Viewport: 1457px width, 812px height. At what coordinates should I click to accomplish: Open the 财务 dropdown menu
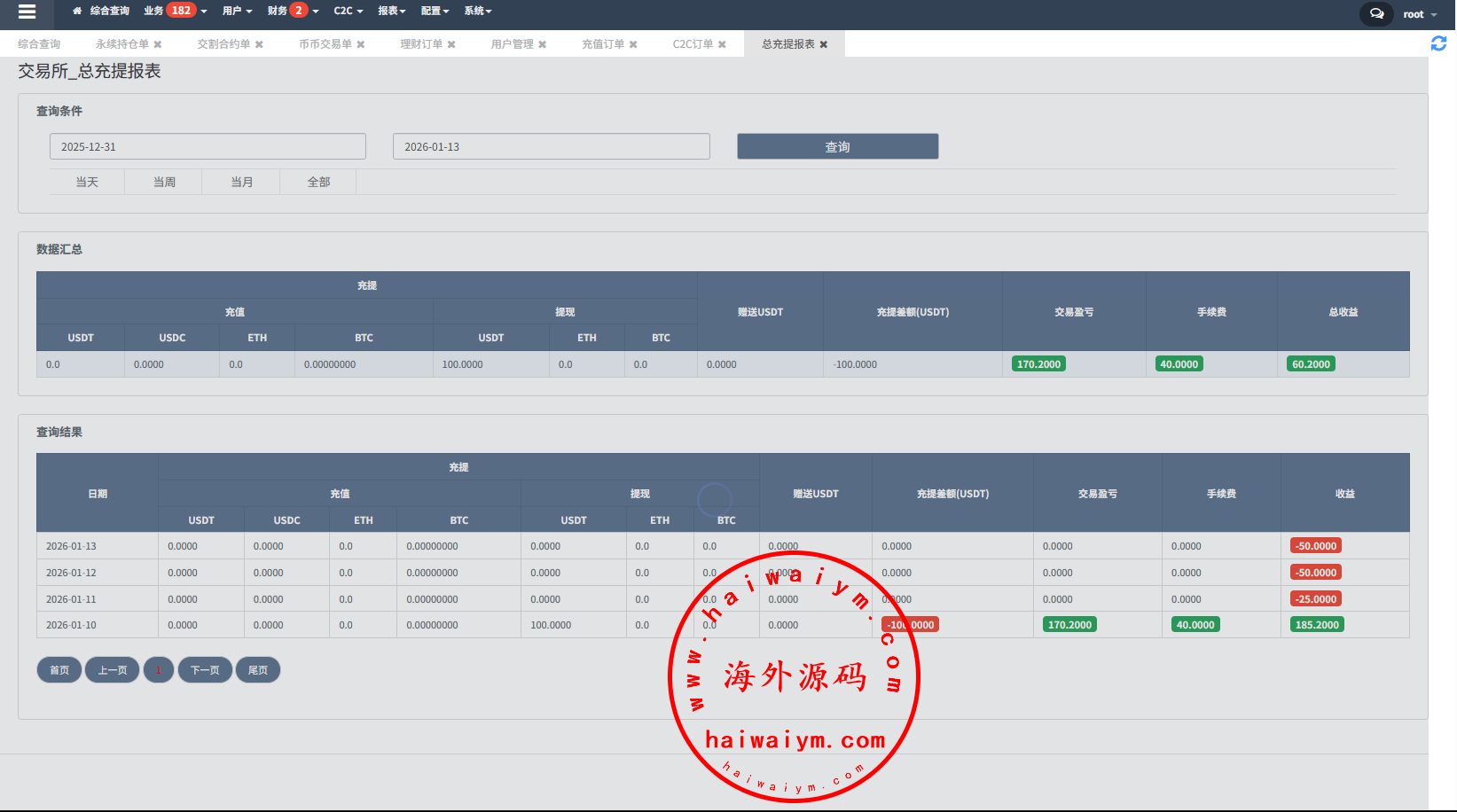point(293,11)
